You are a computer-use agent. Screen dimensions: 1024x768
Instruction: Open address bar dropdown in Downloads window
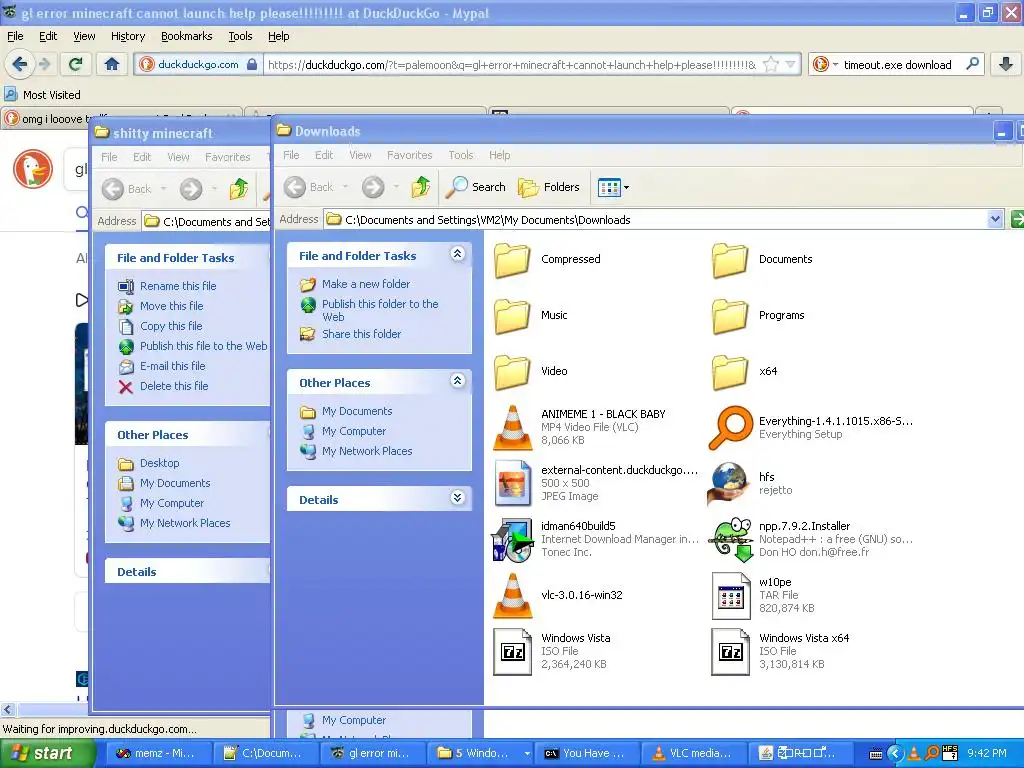click(995, 219)
